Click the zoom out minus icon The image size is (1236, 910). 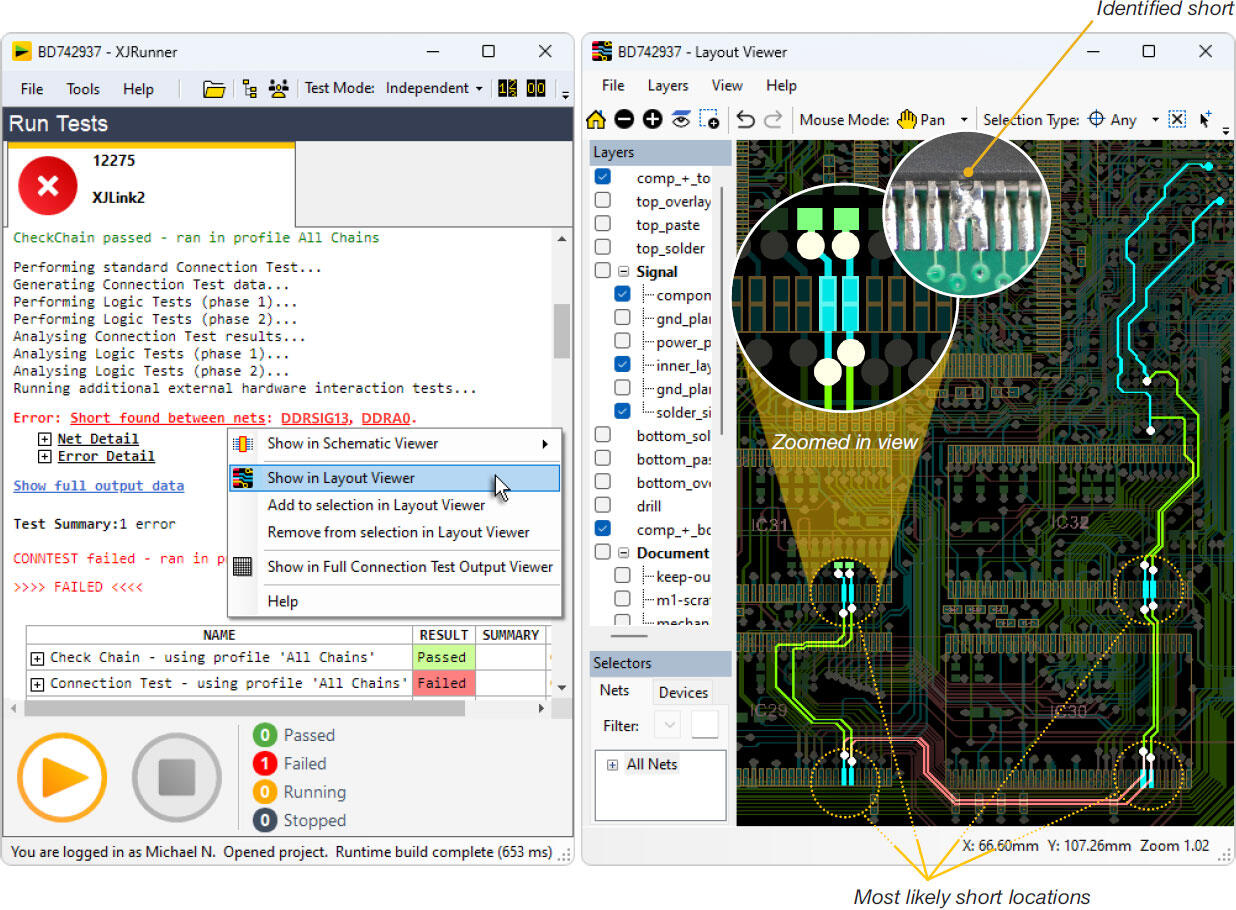click(624, 120)
